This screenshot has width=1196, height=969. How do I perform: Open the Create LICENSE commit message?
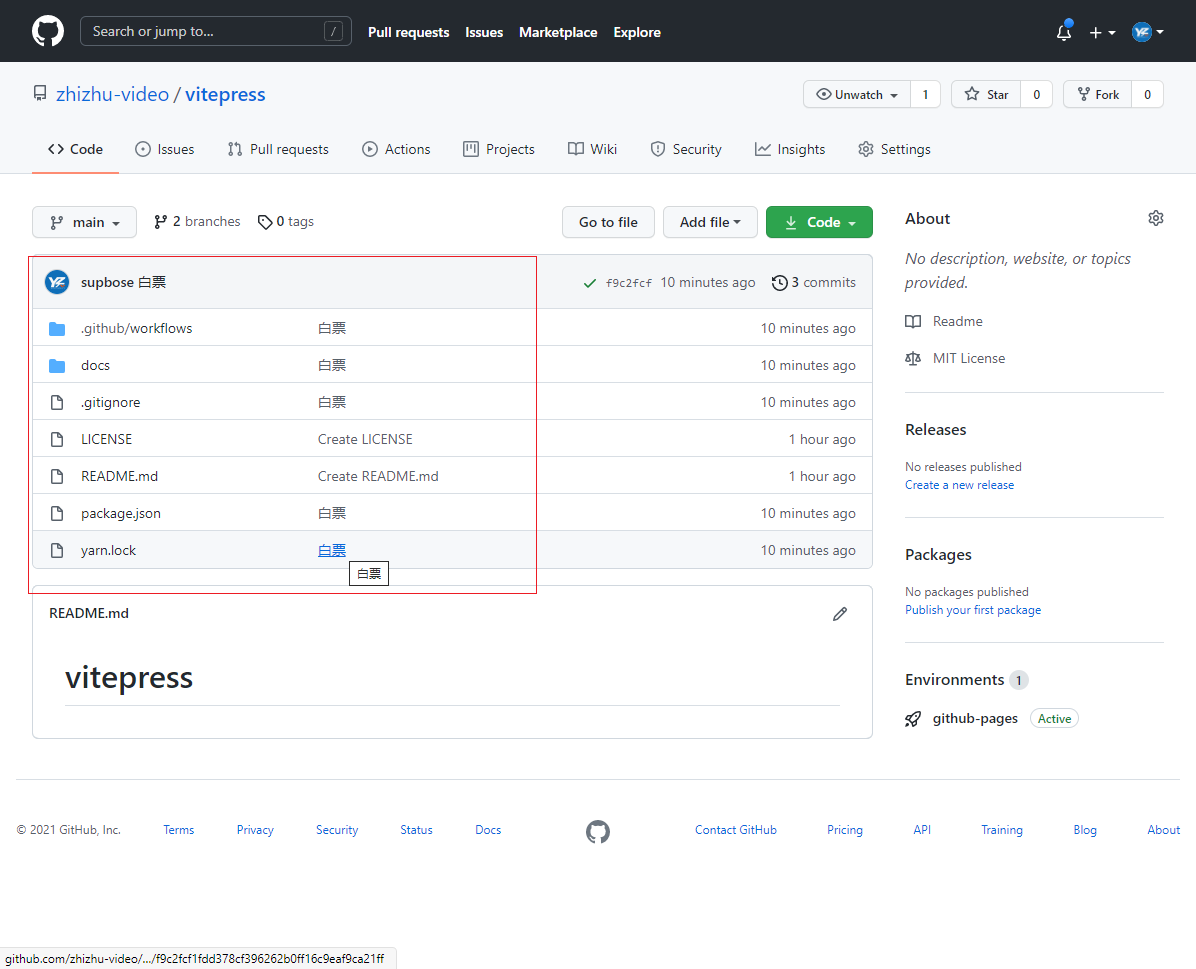point(365,439)
